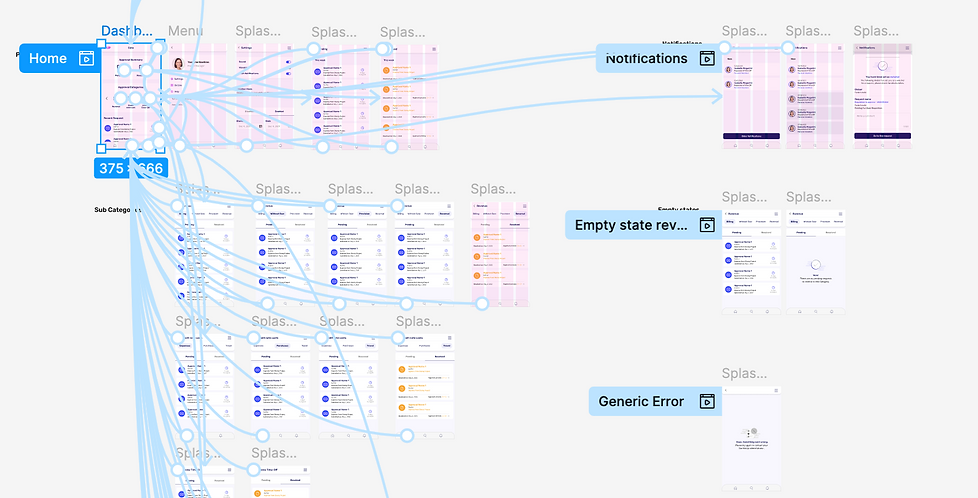Open the Generic Error screen thumbnail
The height and width of the screenshot is (498, 978).
click(752, 439)
